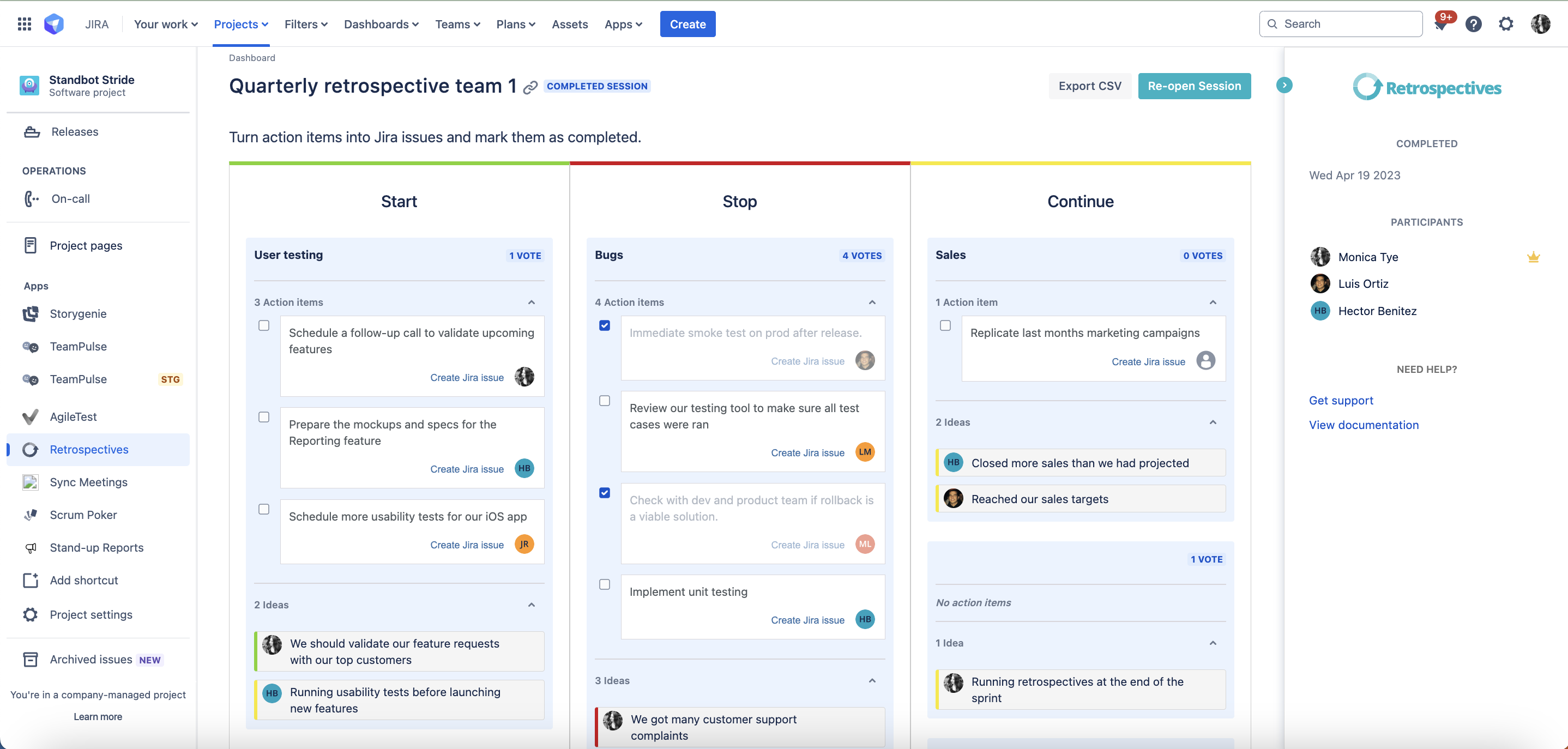Collapse '2 Ideas' under Sales

(1213, 422)
